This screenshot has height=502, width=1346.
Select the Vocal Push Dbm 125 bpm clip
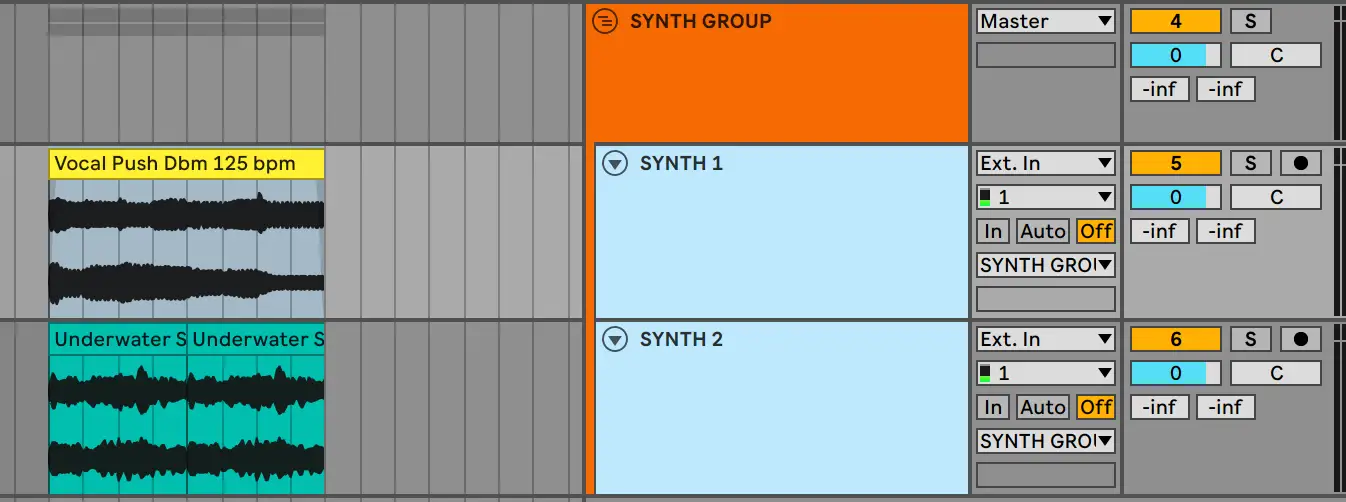(186, 164)
